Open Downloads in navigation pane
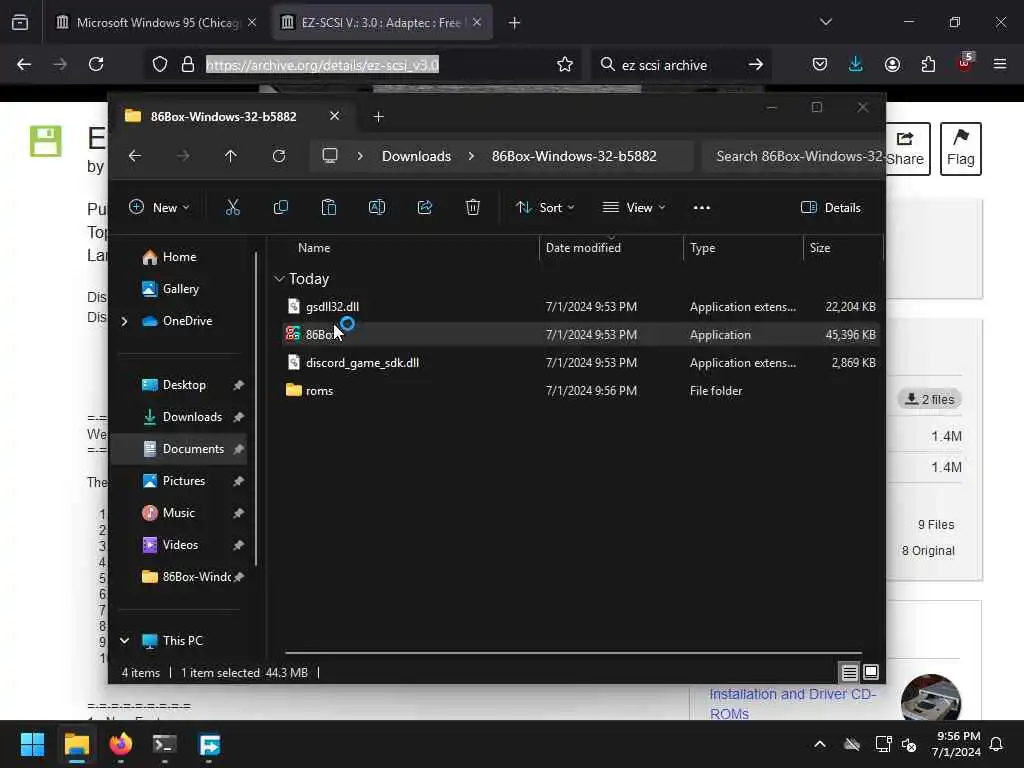Image resolution: width=1024 pixels, height=768 pixels. 192,417
